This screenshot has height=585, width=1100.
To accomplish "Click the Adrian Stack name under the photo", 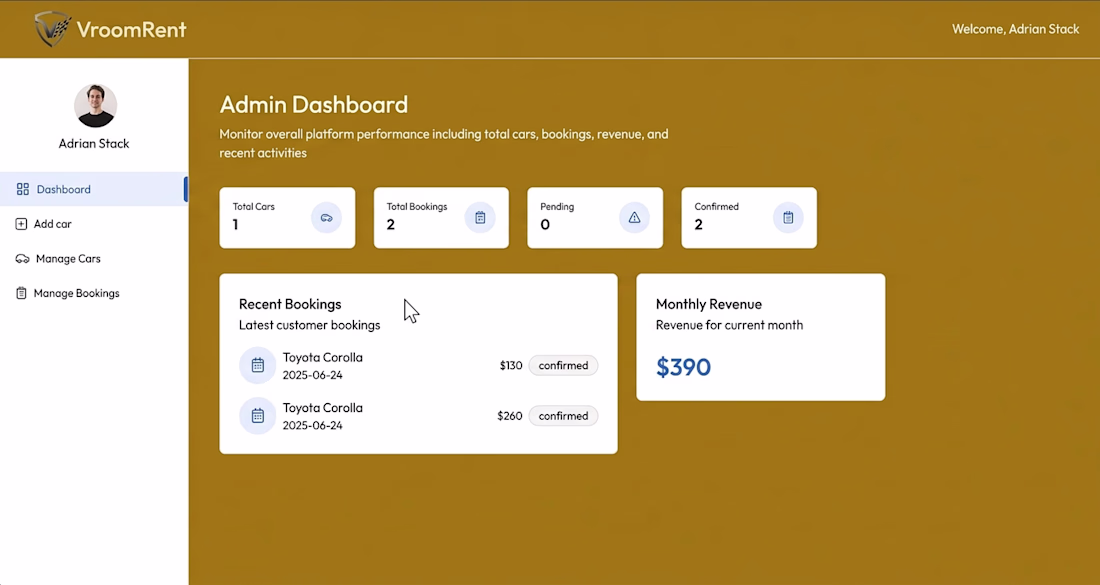I will click(x=94, y=143).
